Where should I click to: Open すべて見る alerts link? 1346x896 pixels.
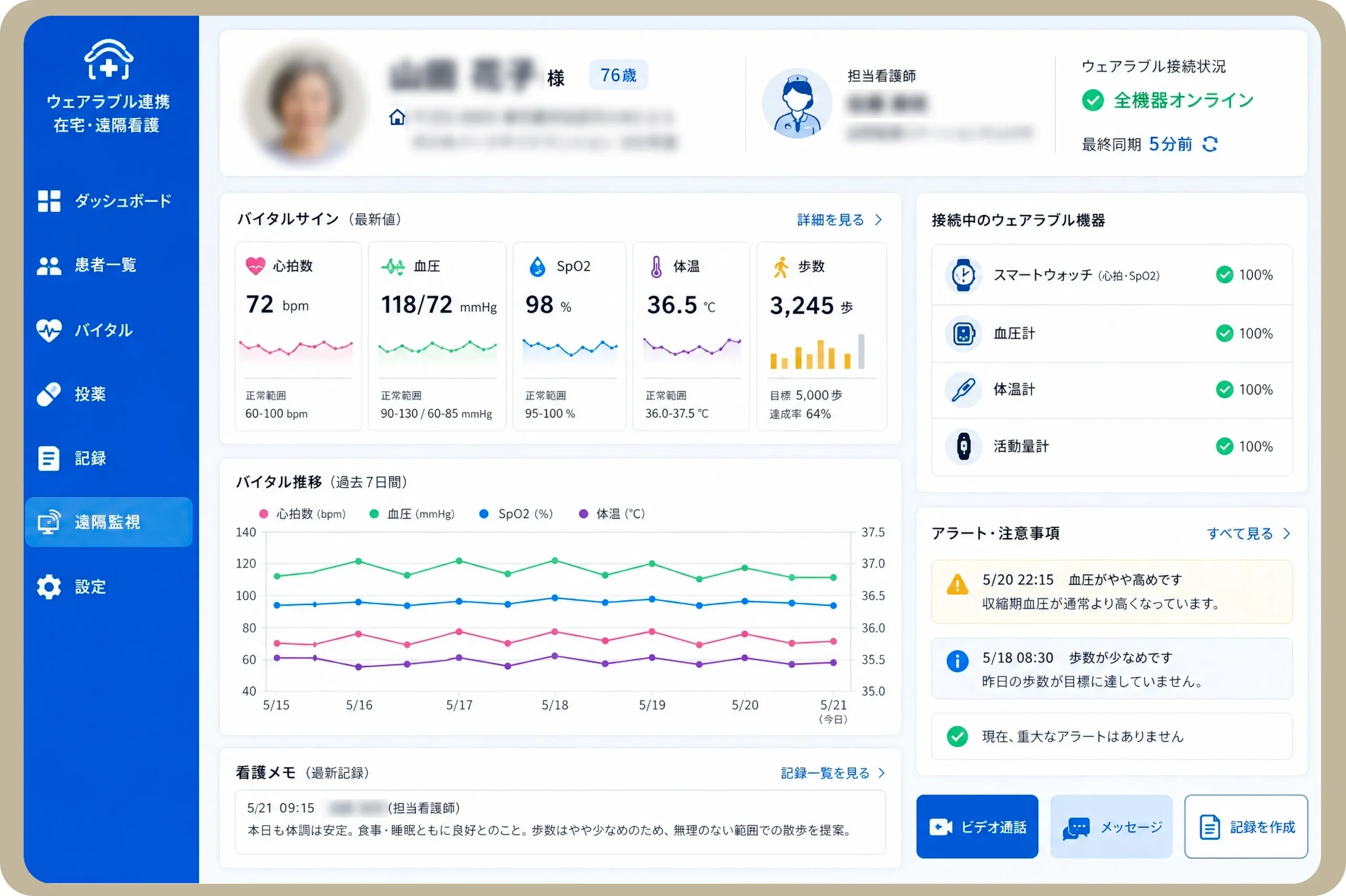pyautogui.click(x=1240, y=534)
